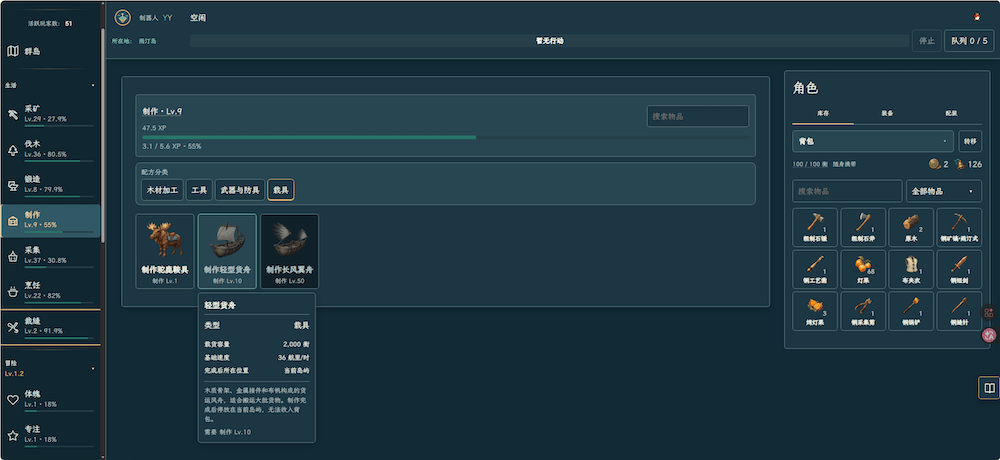This screenshot has width=1000, height=460.
Task: Click the gold coin currency icon
Action: point(934,164)
